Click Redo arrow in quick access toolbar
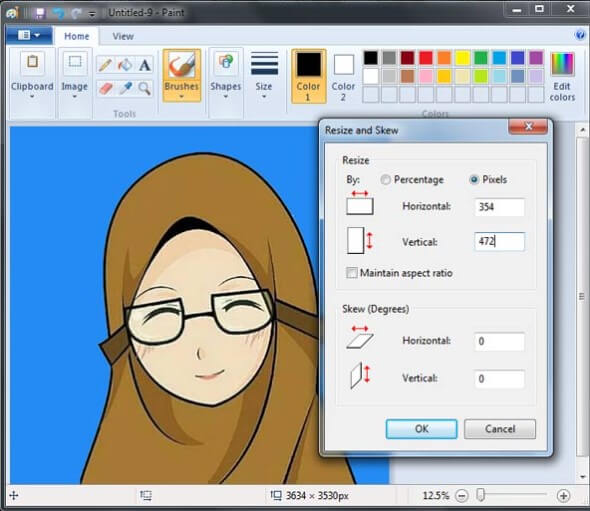590x511 pixels. pyautogui.click(x=76, y=13)
